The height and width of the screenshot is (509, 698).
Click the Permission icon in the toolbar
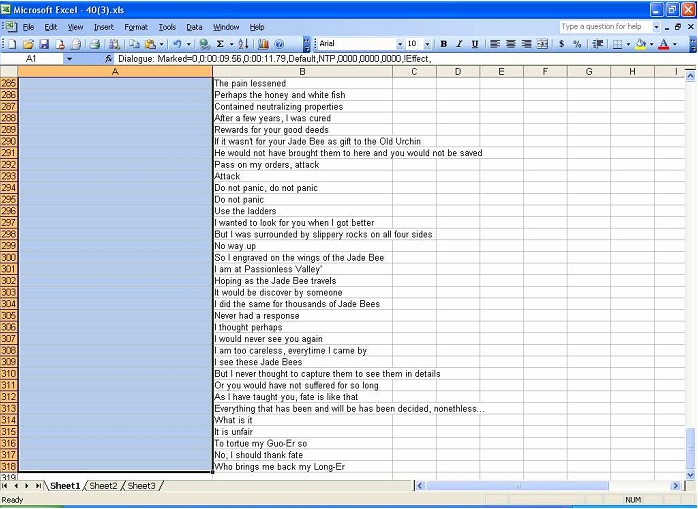coord(60,44)
